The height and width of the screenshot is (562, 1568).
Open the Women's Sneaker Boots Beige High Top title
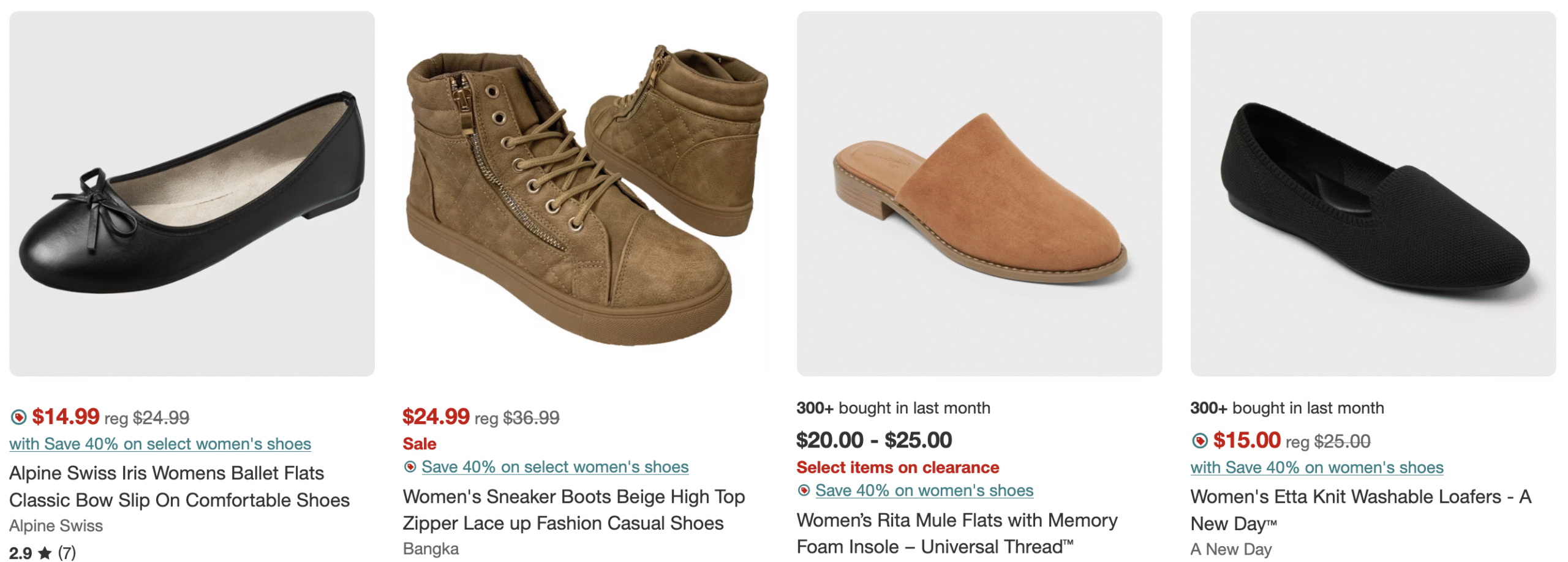click(573, 510)
